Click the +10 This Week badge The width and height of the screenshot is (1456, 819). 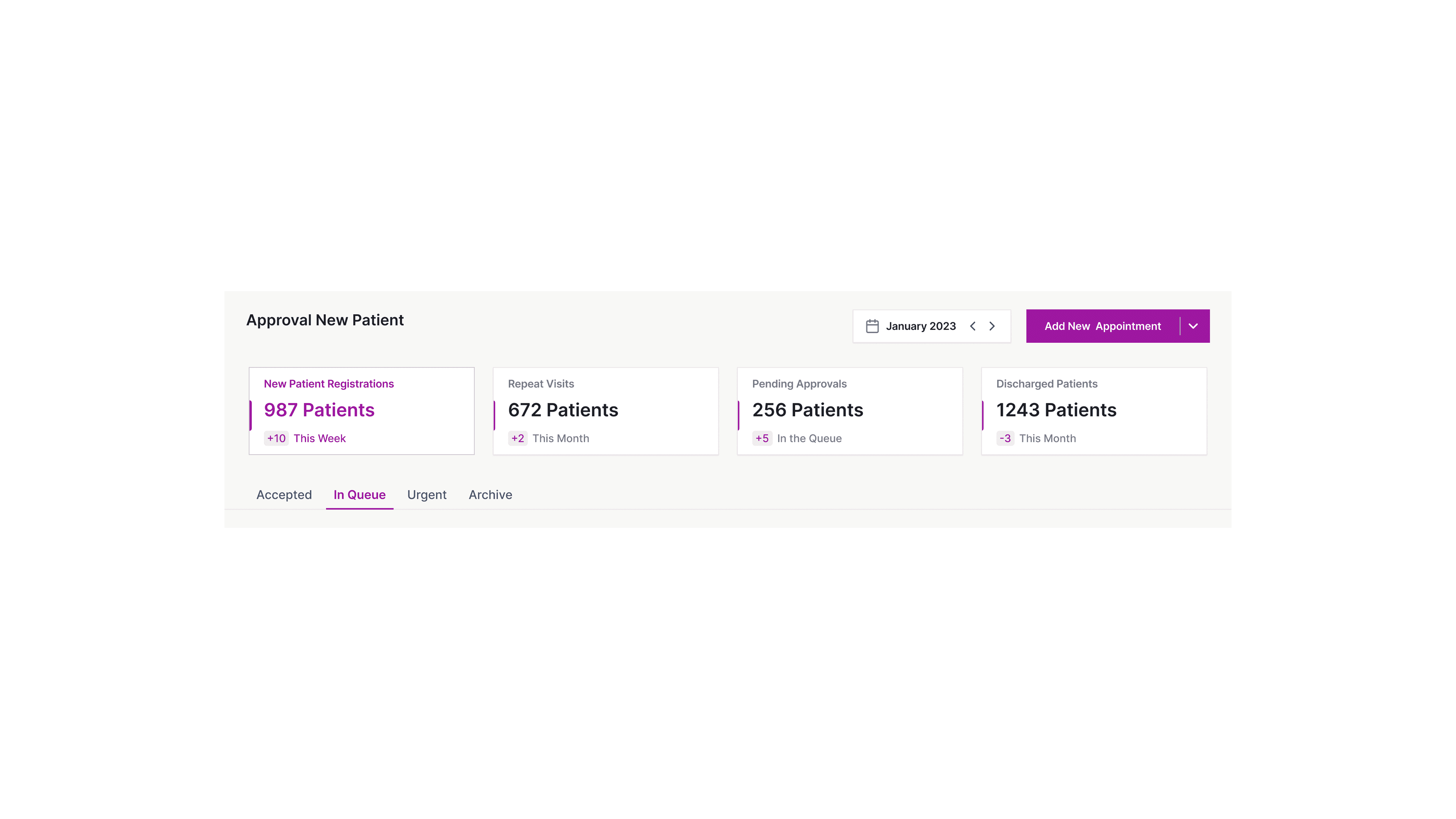(276, 439)
